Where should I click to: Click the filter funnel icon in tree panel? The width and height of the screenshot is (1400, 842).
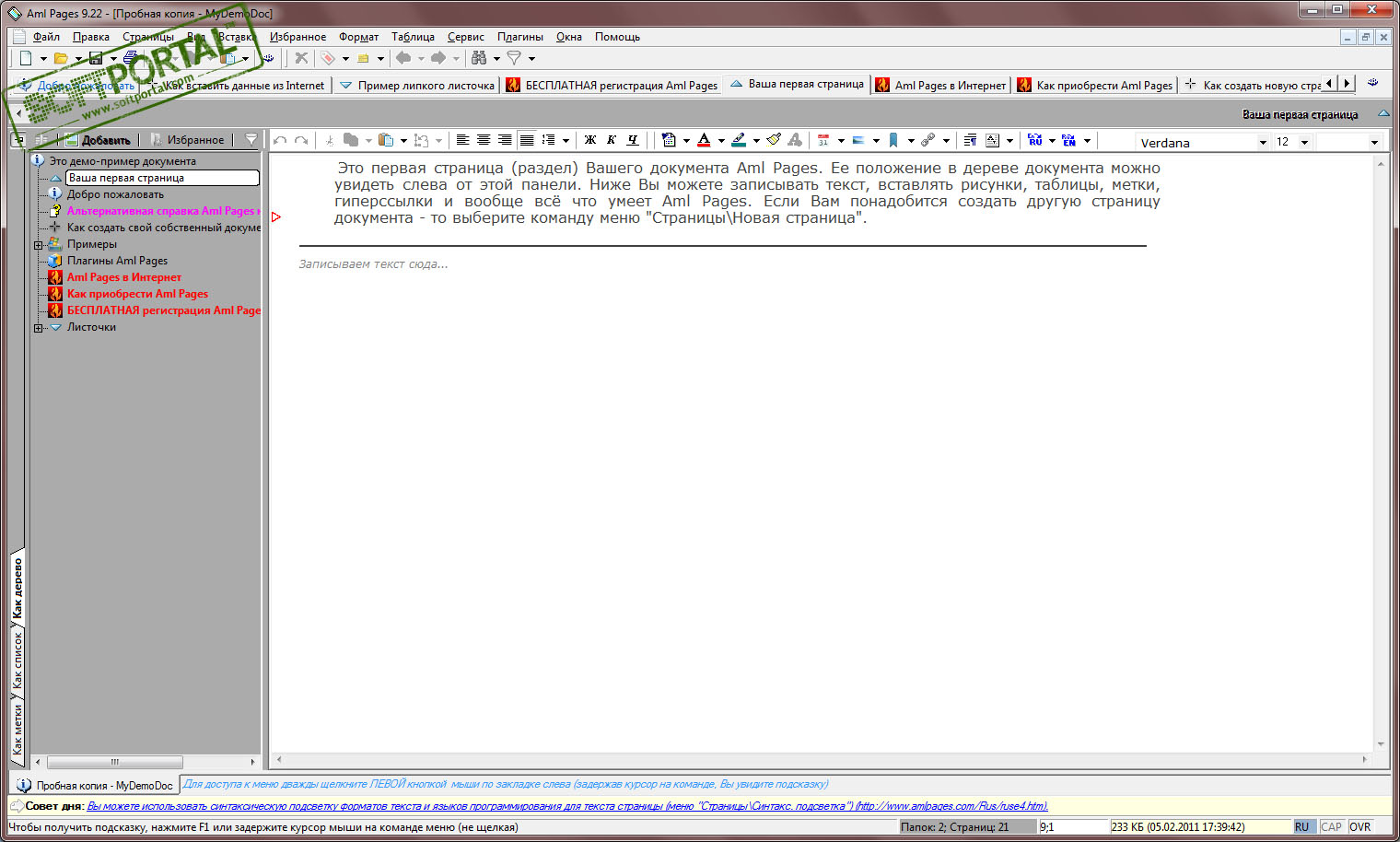pos(251,140)
